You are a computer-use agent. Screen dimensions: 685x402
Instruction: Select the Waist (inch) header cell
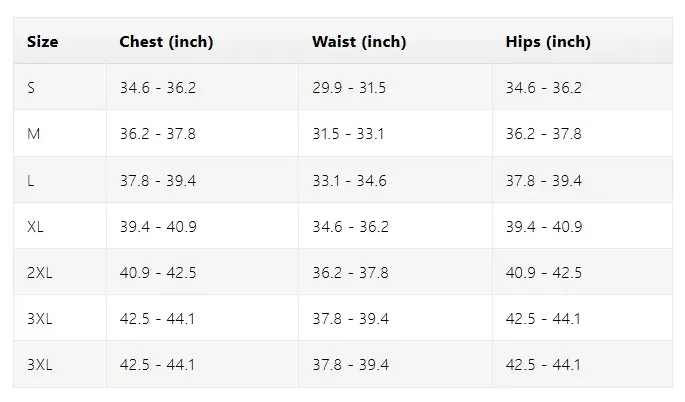click(359, 42)
